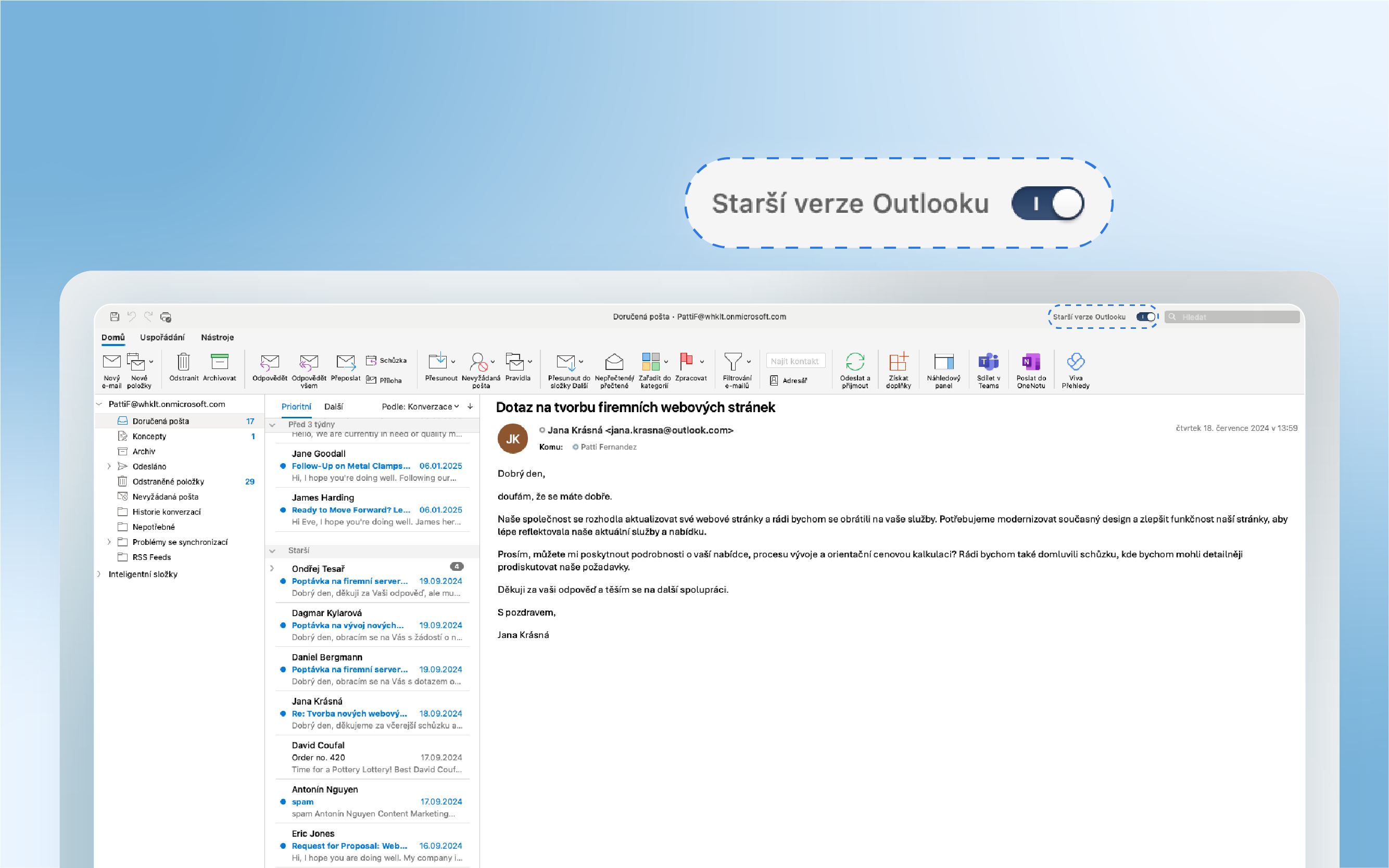1389x868 pixels.
Task: Expand Problémy se synchronizací folder
Action: point(109,542)
